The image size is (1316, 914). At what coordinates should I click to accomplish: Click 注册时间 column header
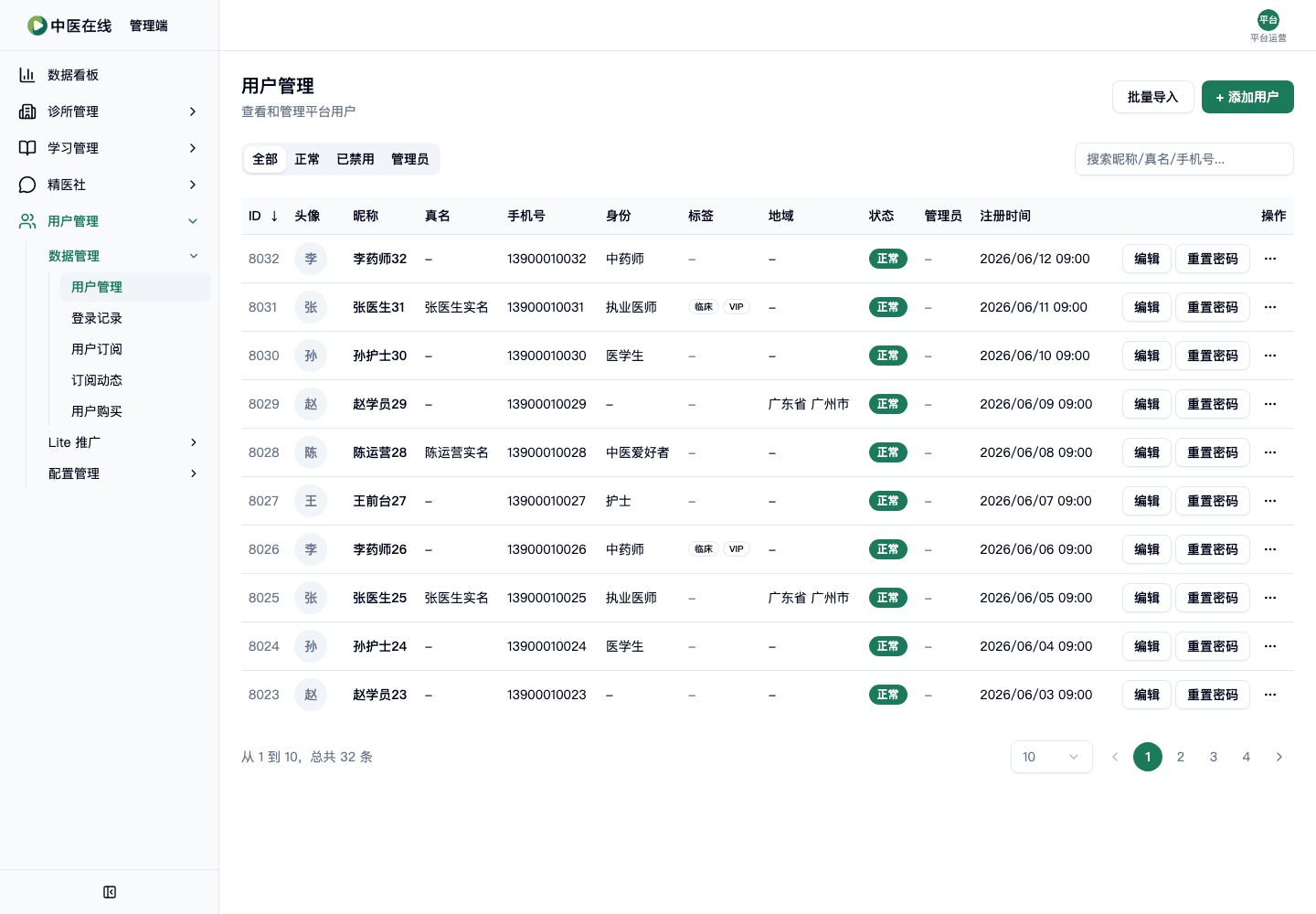click(x=1005, y=216)
